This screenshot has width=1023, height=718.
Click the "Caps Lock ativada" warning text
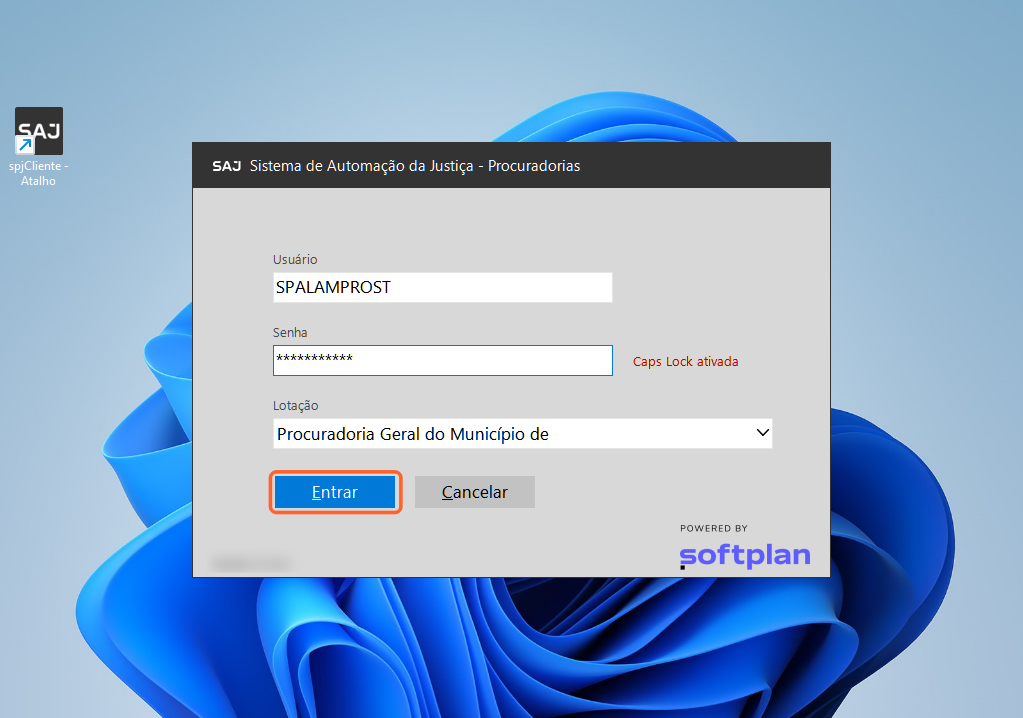click(685, 362)
